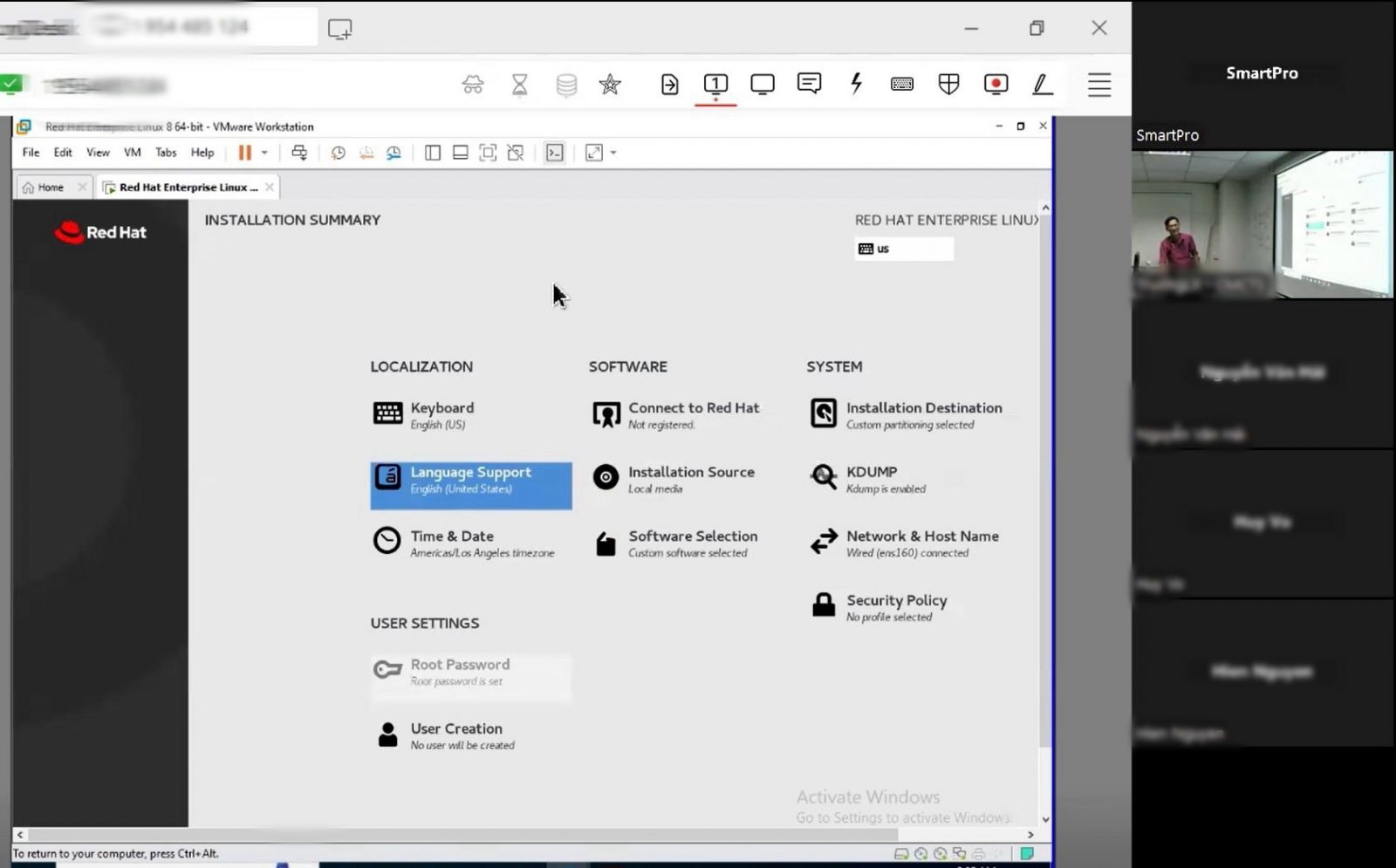Toggle VMware console view
Screen dimensions: 1396x868
pyautogui.click(x=555, y=153)
